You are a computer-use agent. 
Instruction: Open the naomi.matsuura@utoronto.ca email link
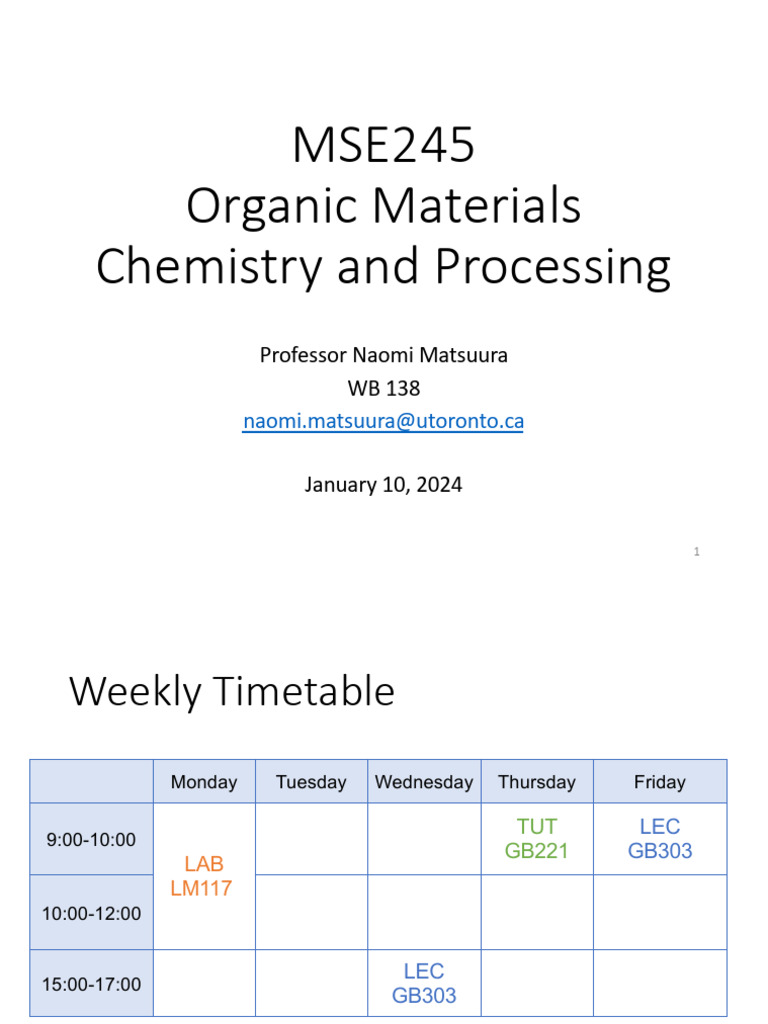click(x=384, y=421)
